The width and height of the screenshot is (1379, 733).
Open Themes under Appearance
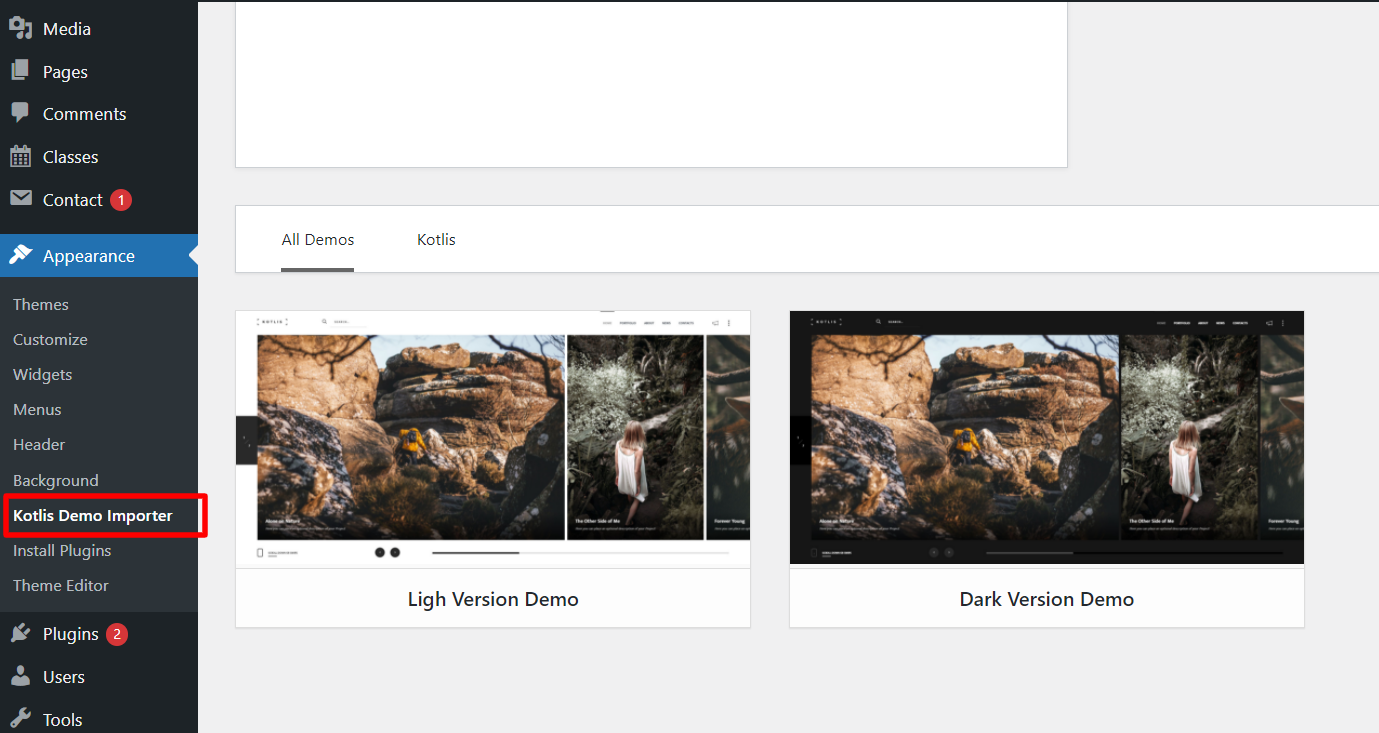(41, 305)
